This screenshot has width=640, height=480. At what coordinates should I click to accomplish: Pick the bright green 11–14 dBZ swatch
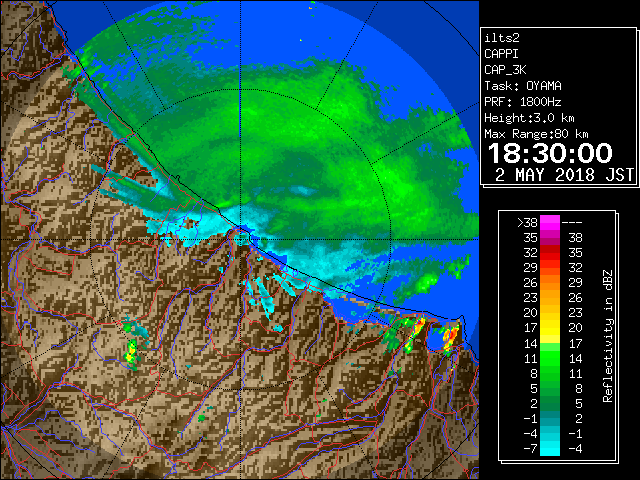click(550, 359)
